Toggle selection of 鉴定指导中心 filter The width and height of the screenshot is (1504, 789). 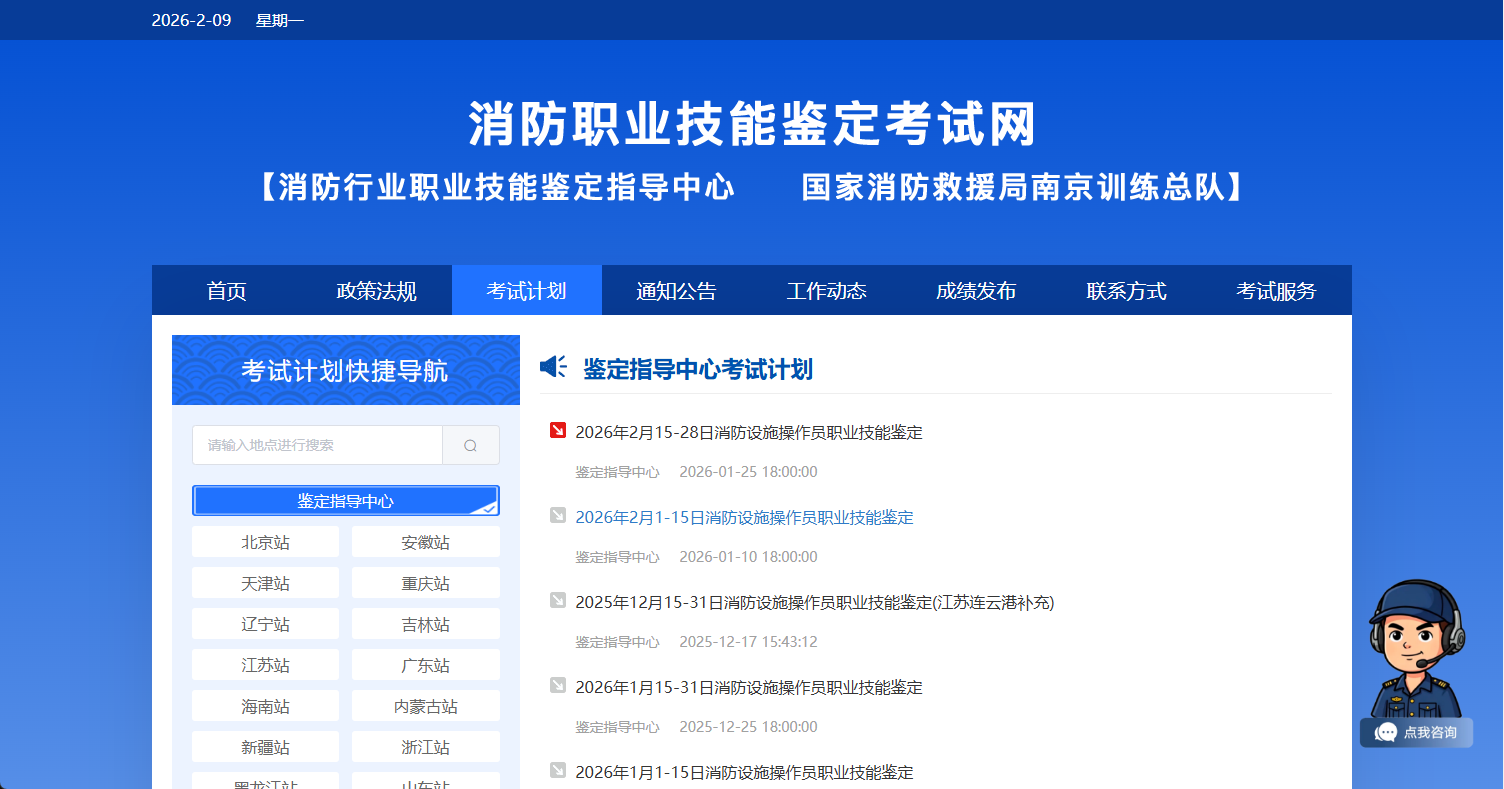tap(346, 500)
